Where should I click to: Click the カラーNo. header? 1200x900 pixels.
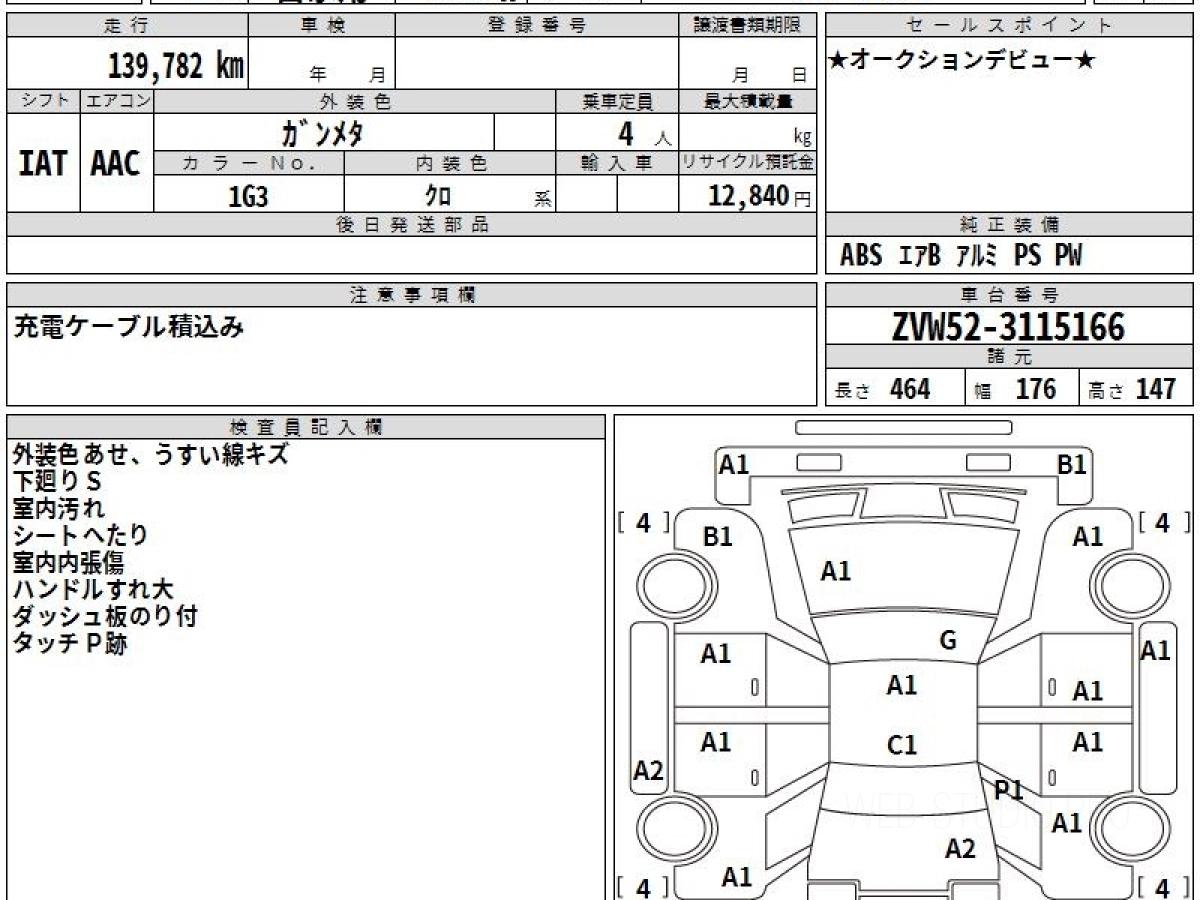[249, 163]
